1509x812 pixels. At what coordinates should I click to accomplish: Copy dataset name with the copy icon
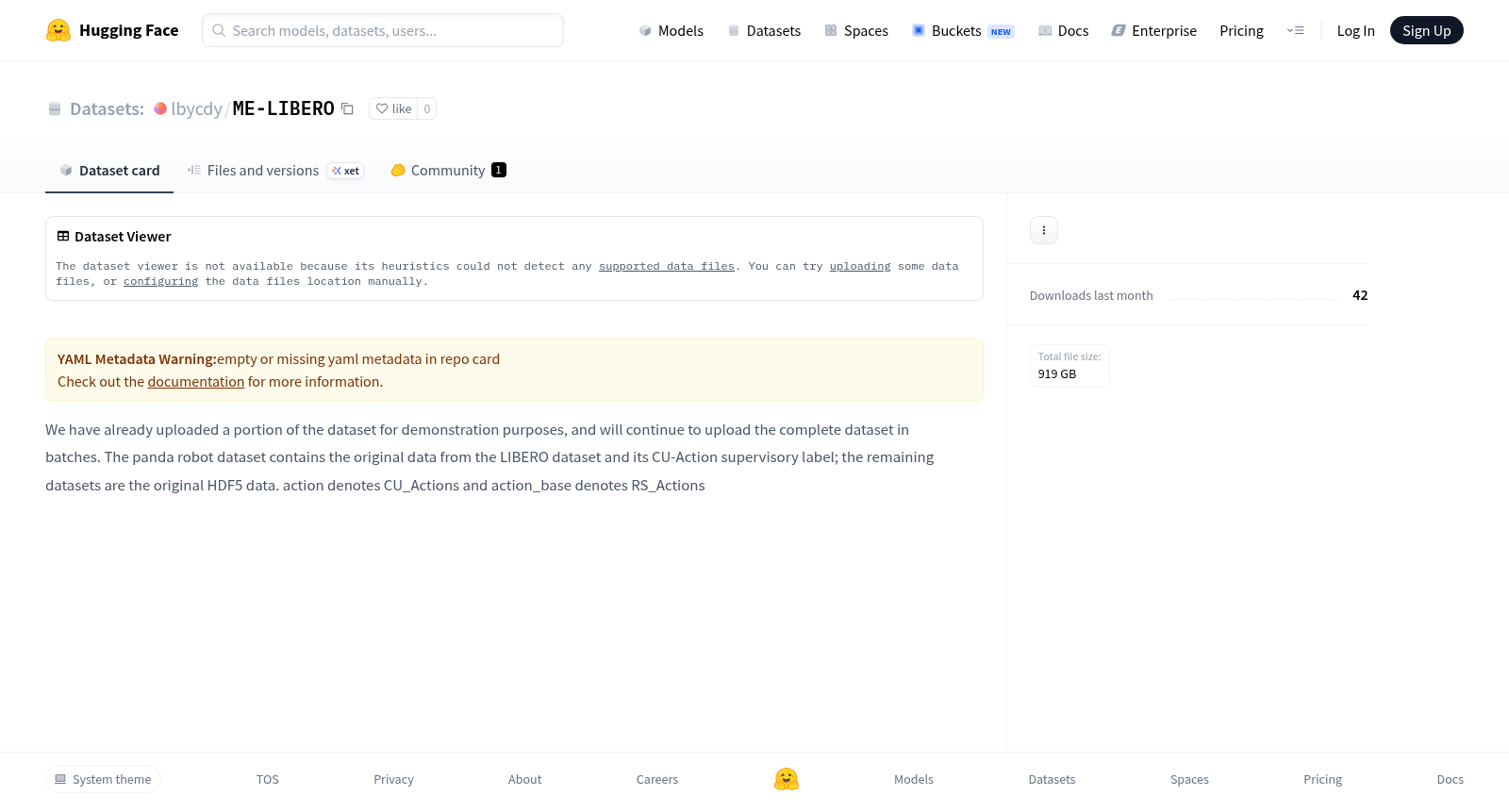click(x=347, y=108)
